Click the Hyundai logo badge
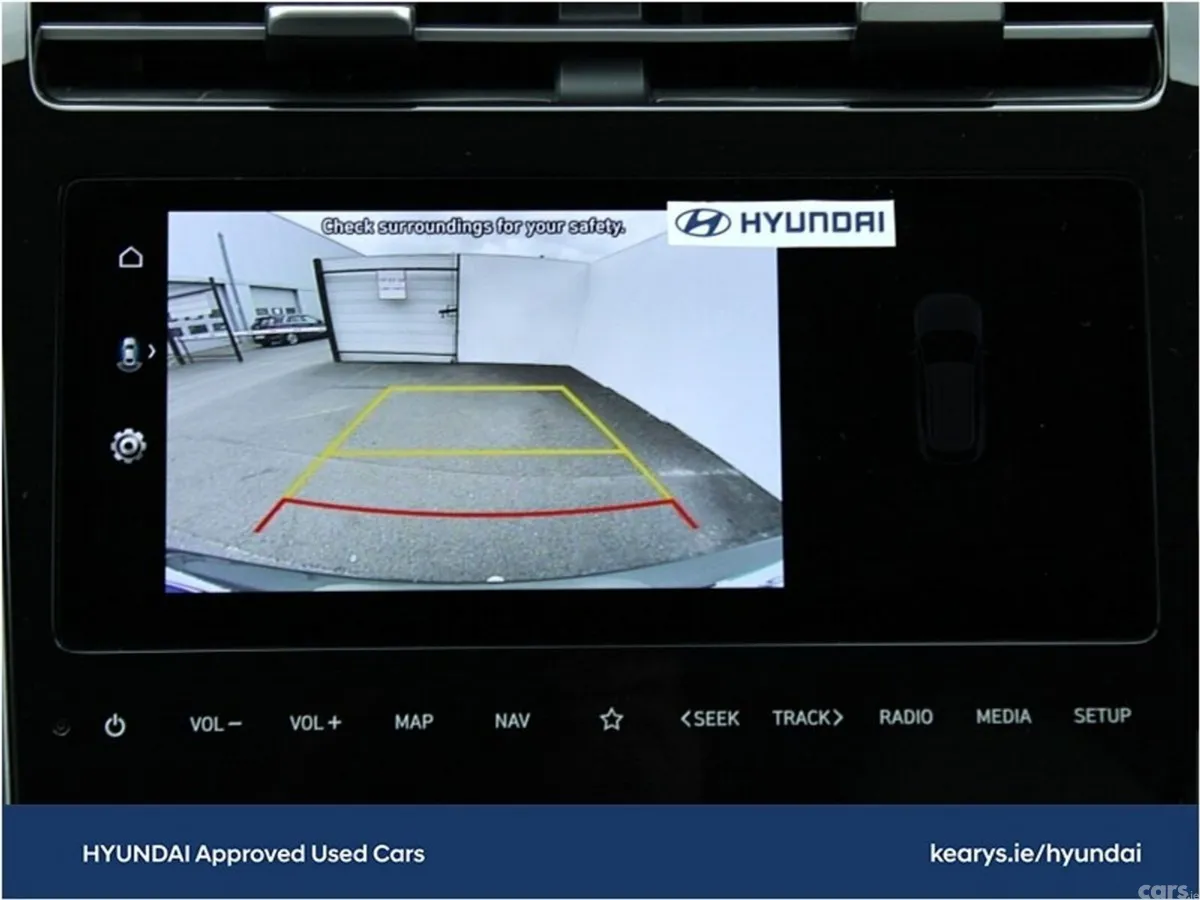Viewport: 1200px width, 900px height. pos(781,223)
